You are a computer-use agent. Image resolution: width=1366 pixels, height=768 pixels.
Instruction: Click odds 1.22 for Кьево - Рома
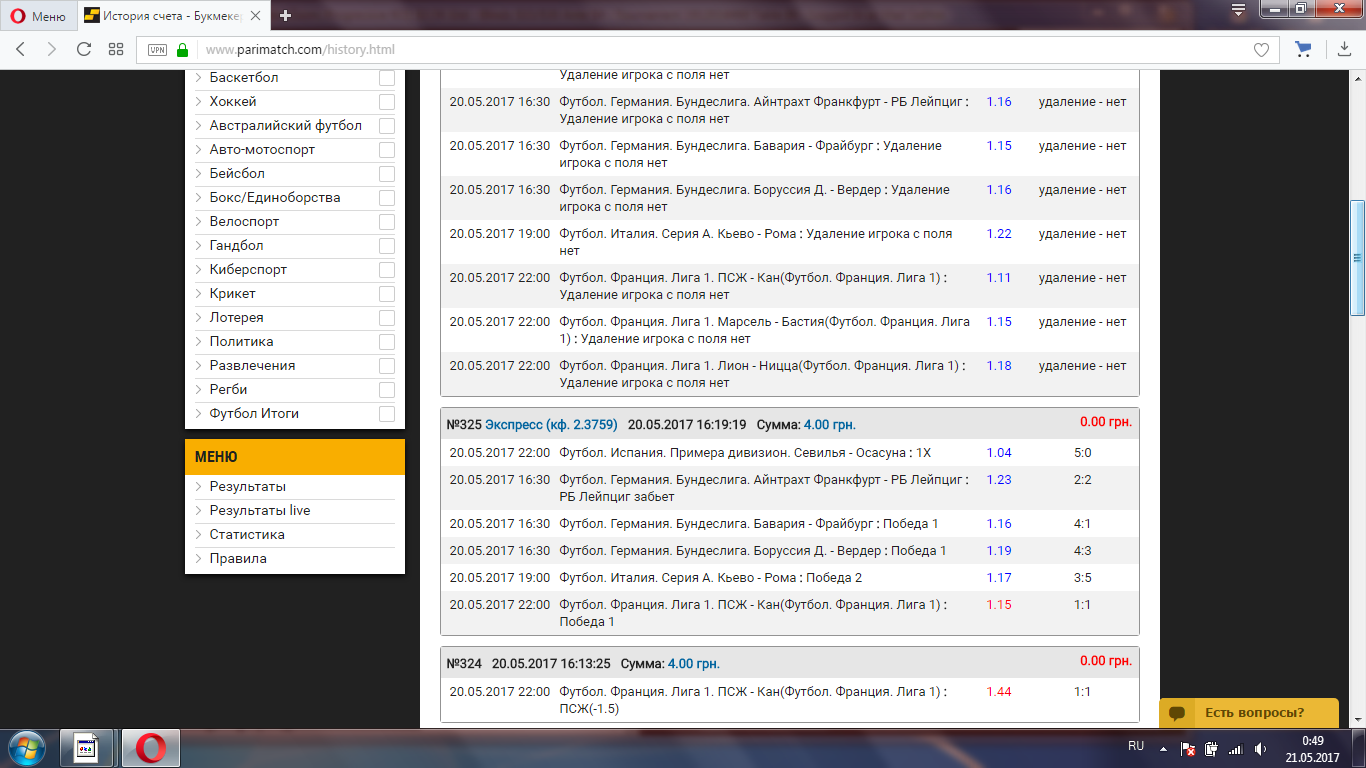click(x=999, y=234)
